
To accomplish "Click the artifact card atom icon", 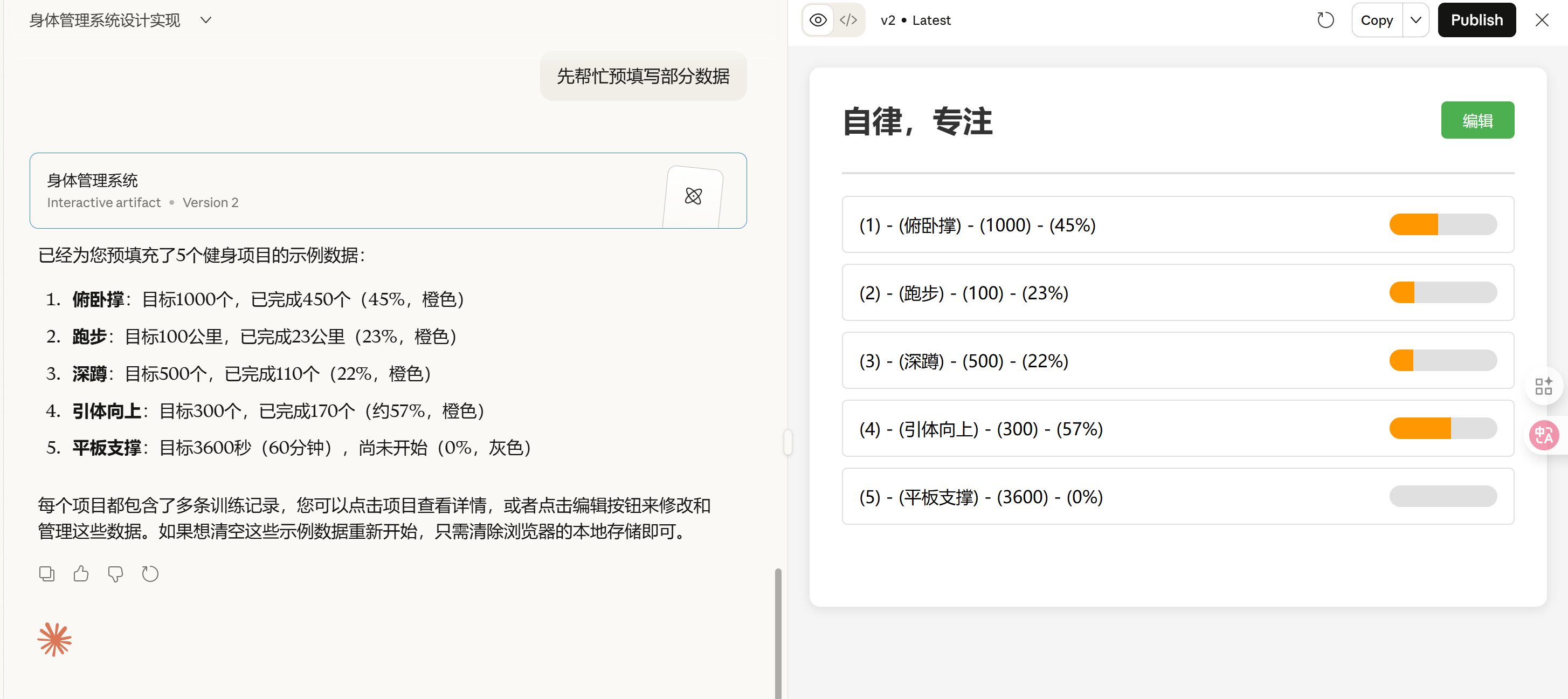I will tap(693, 196).
